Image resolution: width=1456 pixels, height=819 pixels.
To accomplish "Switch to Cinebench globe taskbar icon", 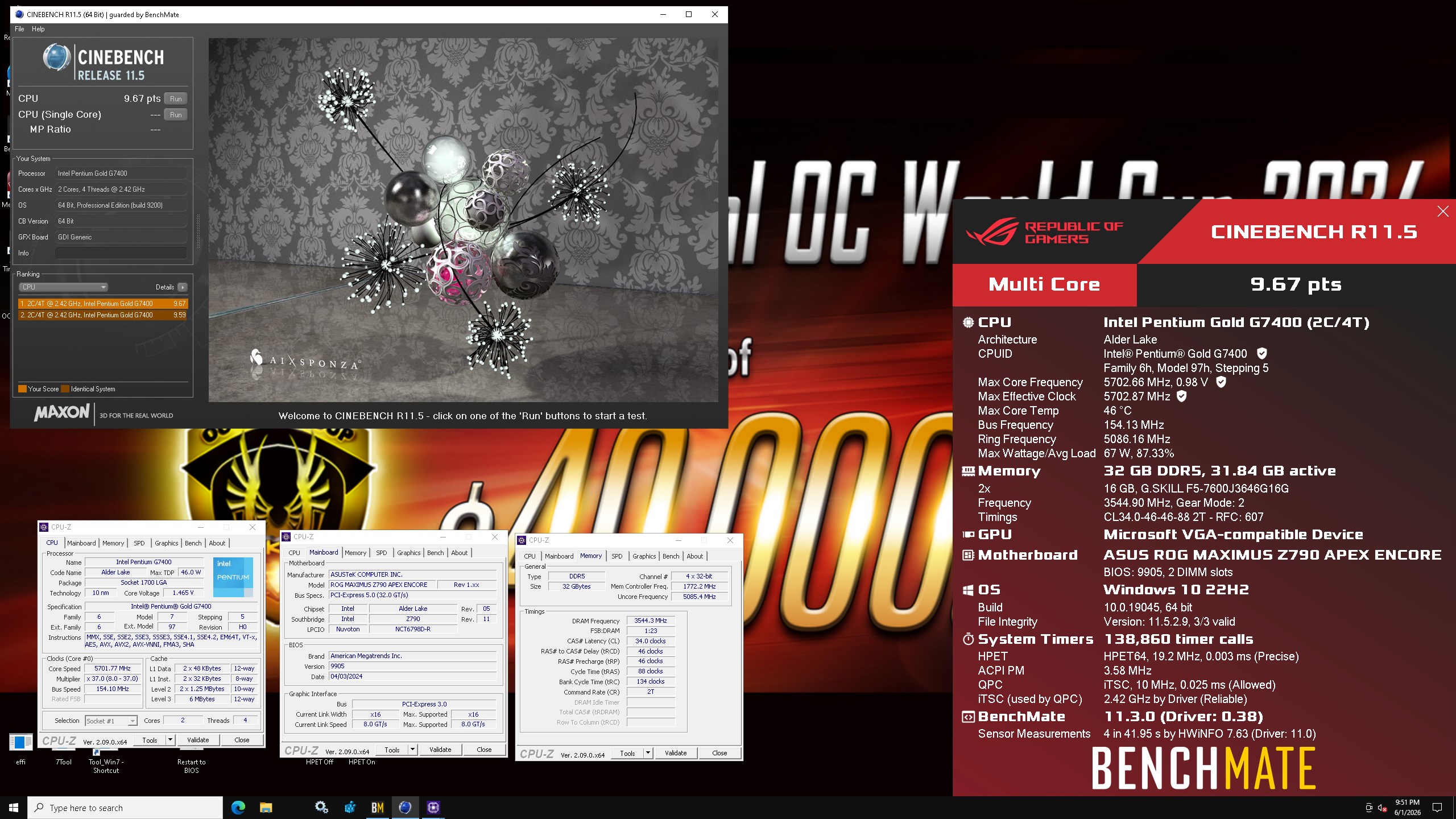I will pyautogui.click(x=405, y=807).
